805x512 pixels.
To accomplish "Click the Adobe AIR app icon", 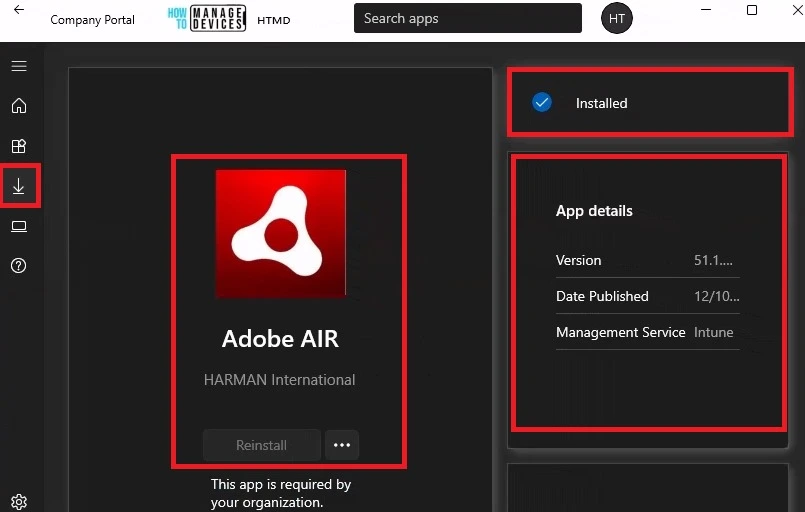I will 281,234.
